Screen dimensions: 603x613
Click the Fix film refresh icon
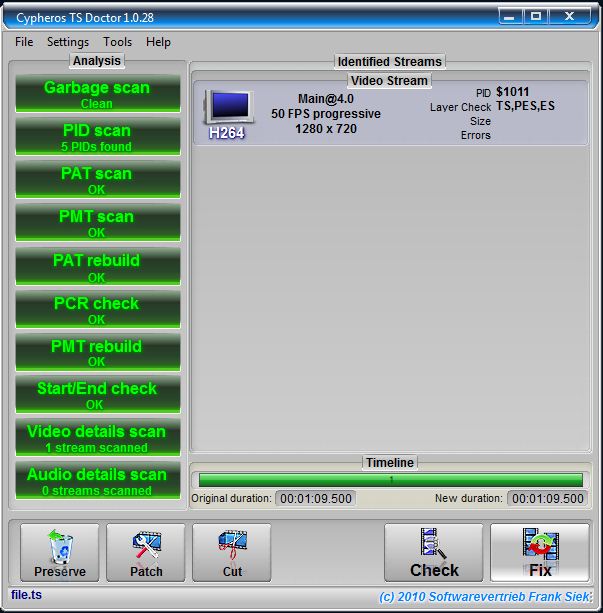(540, 543)
